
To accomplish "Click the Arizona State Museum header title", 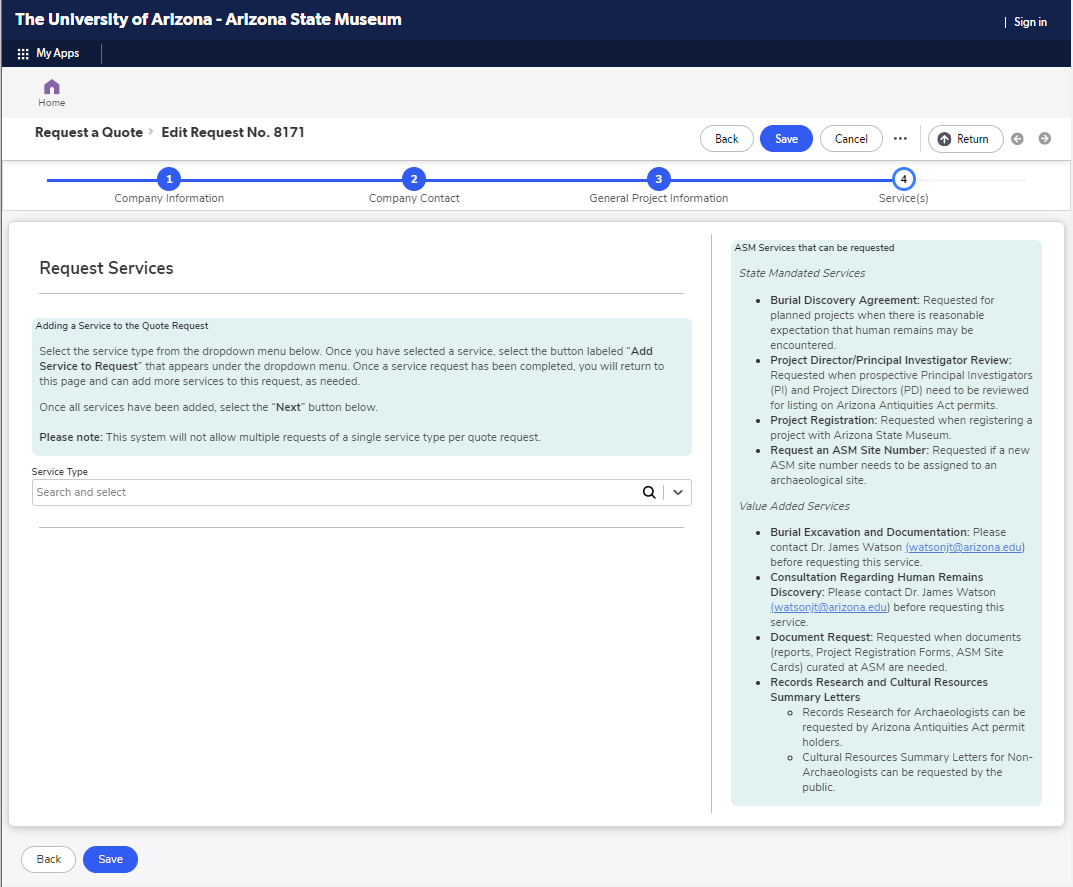I will 208,19.
